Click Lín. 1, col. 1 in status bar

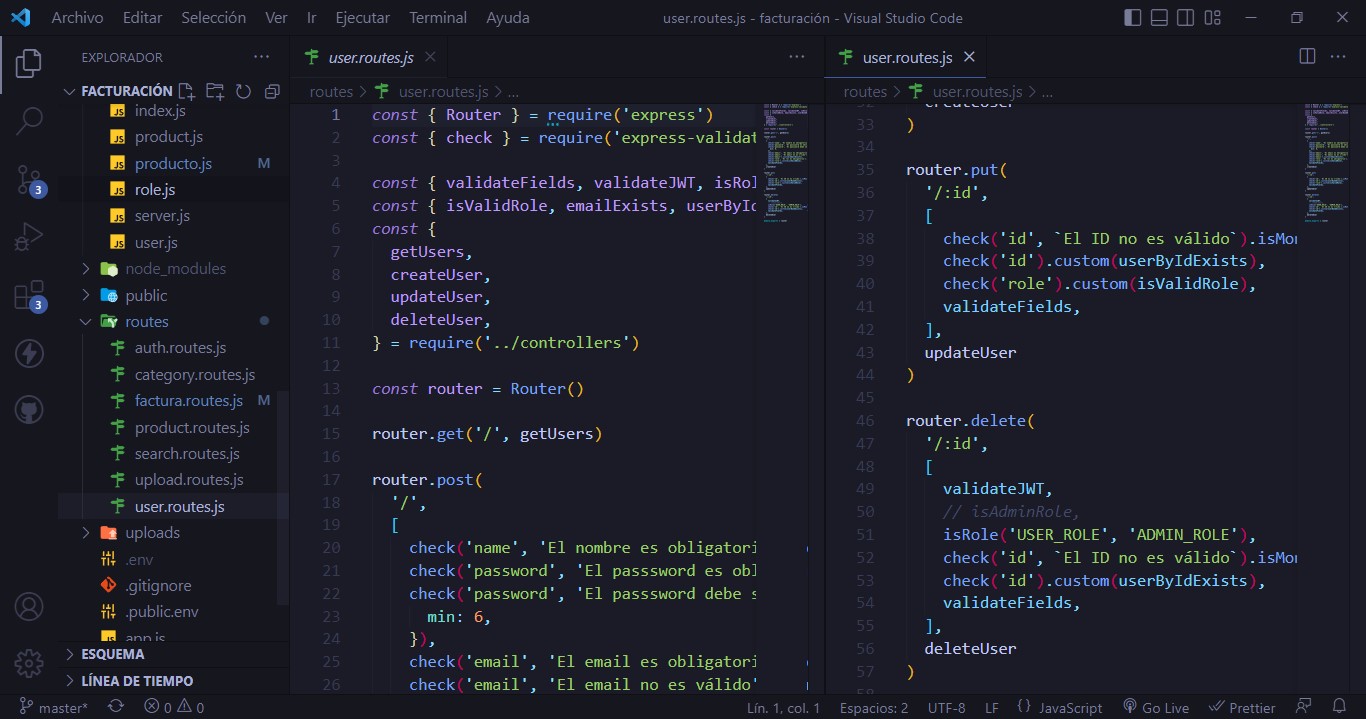783,707
